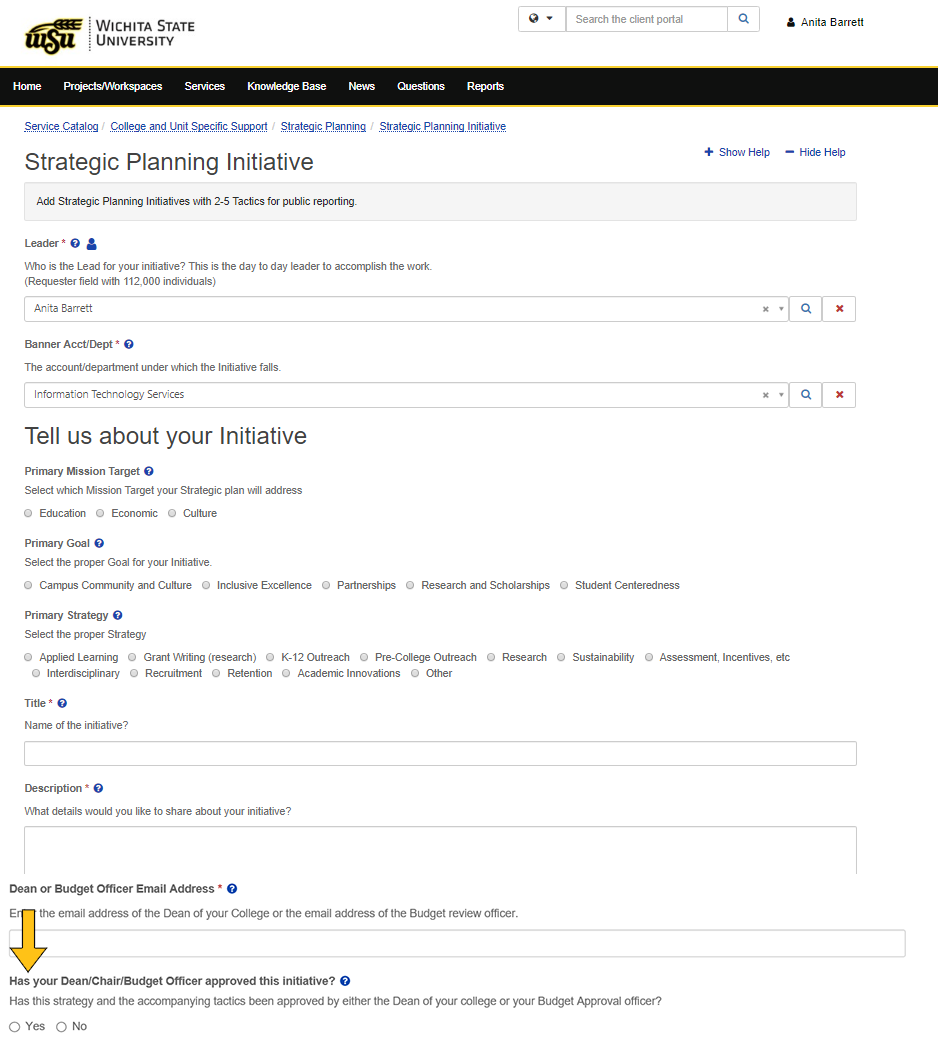938x1045 pixels.
Task: Click the help icon next to Banner Acct/Dept
Action: (129, 344)
